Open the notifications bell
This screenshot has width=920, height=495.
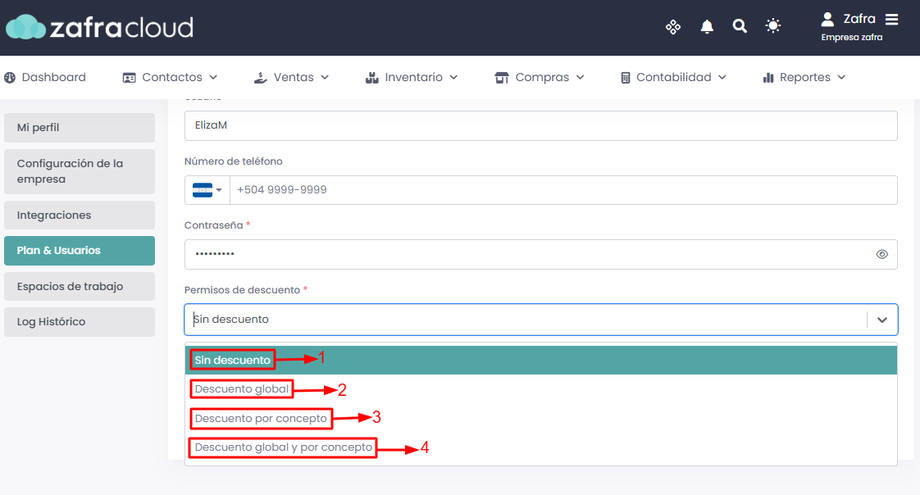coord(707,26)
